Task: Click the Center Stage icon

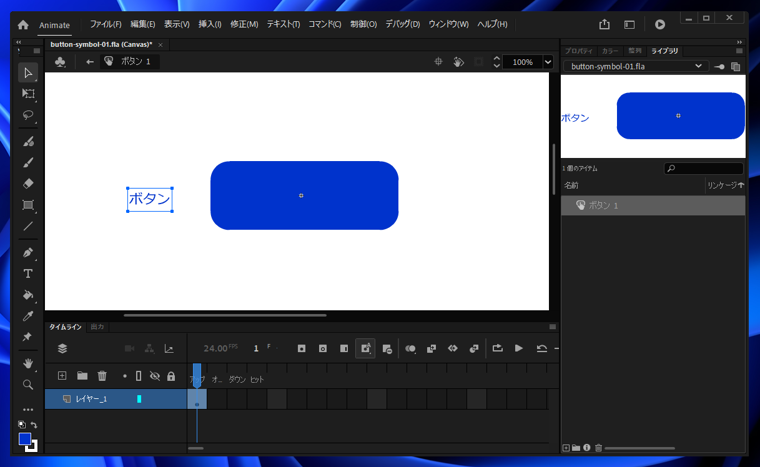Action: [438, 62]
